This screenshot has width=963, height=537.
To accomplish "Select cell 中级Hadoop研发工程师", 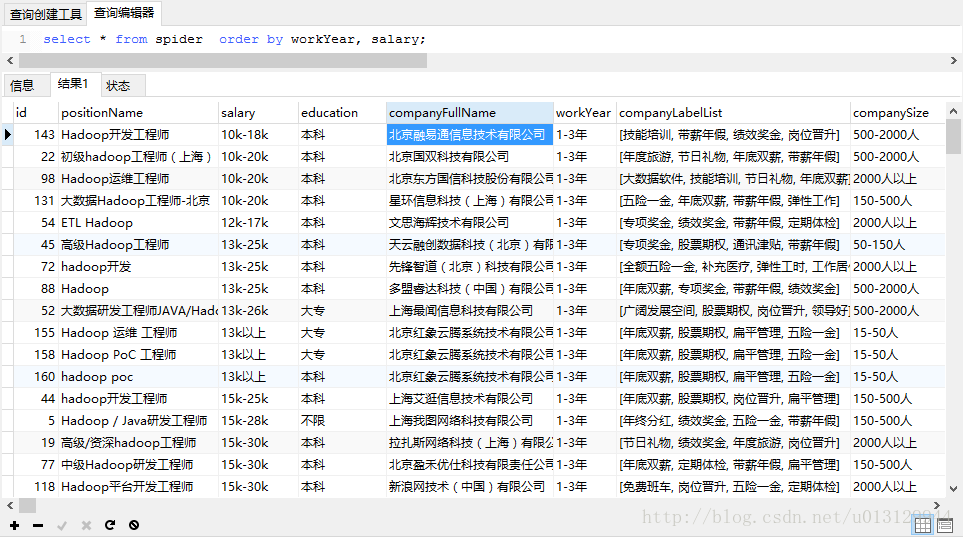I will click(138, 465).
